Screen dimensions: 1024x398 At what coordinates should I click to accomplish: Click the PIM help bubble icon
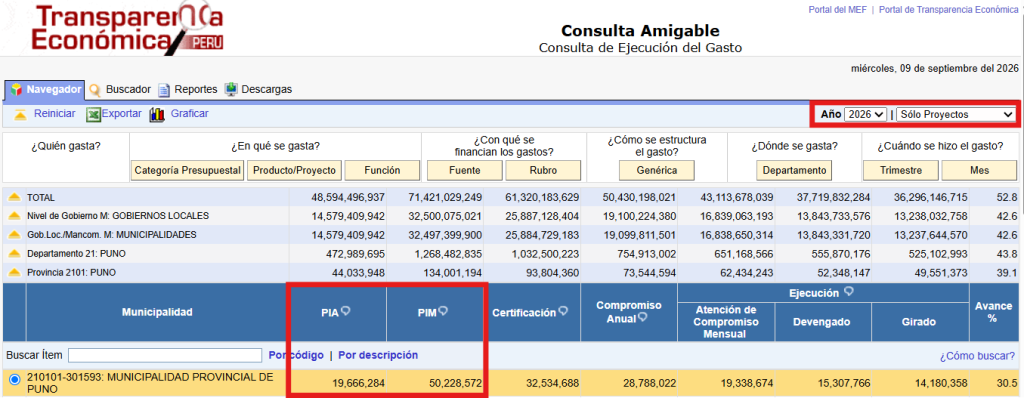pyautogui.click(x=443, y=311)
